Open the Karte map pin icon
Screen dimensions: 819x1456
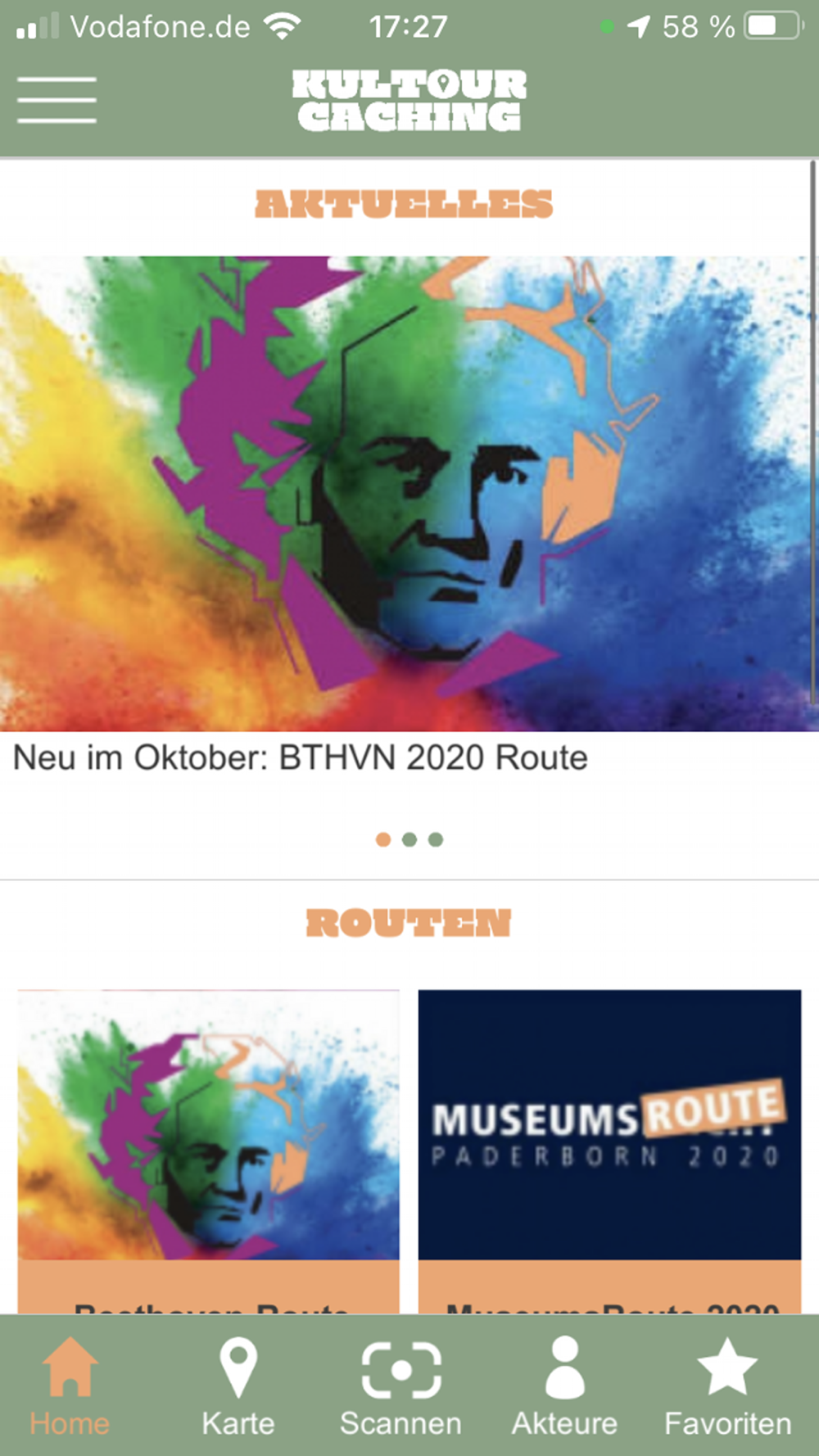(x=238, y=1367)
